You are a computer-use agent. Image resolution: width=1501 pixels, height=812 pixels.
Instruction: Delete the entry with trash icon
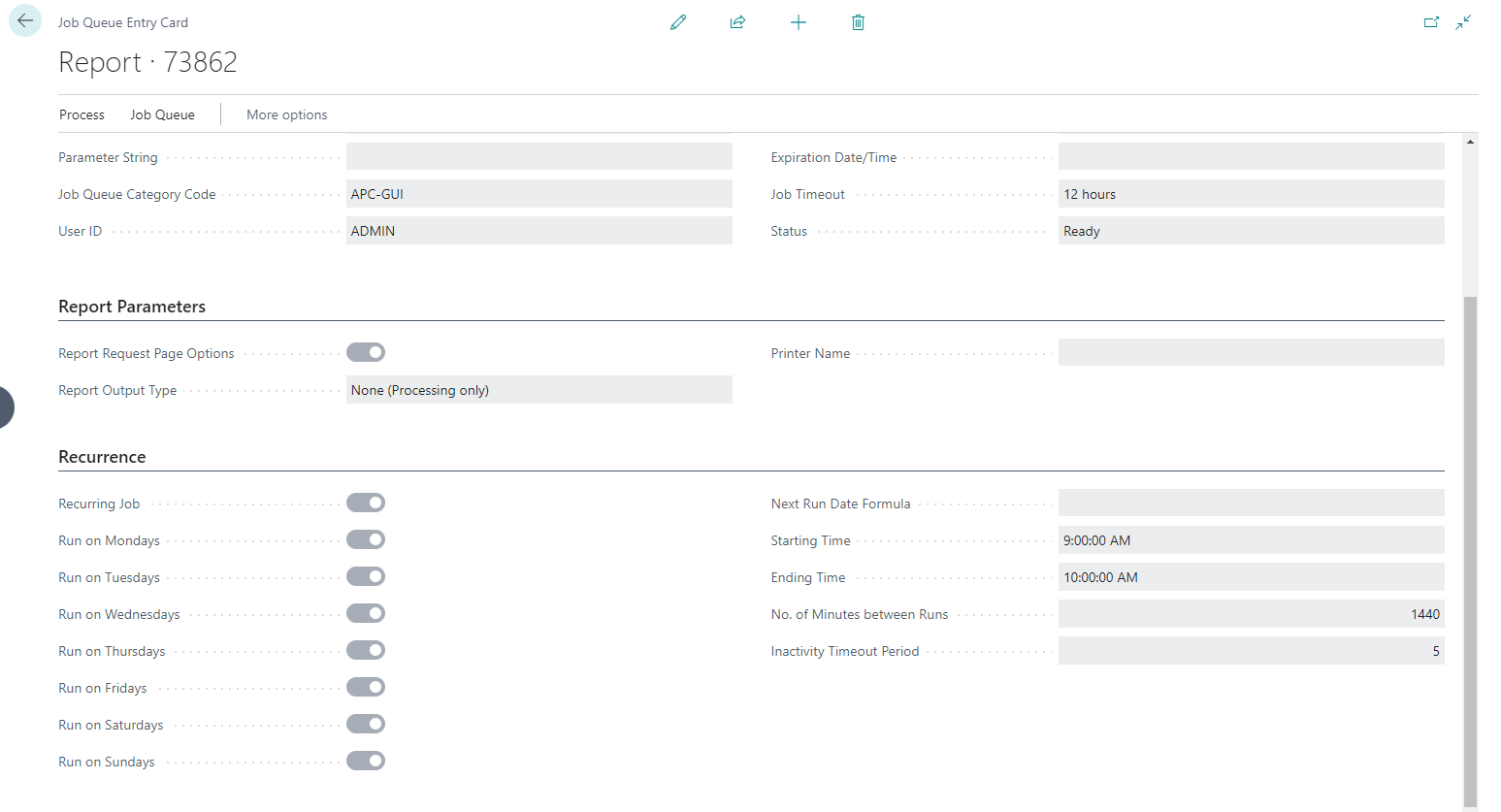point(858,22)
